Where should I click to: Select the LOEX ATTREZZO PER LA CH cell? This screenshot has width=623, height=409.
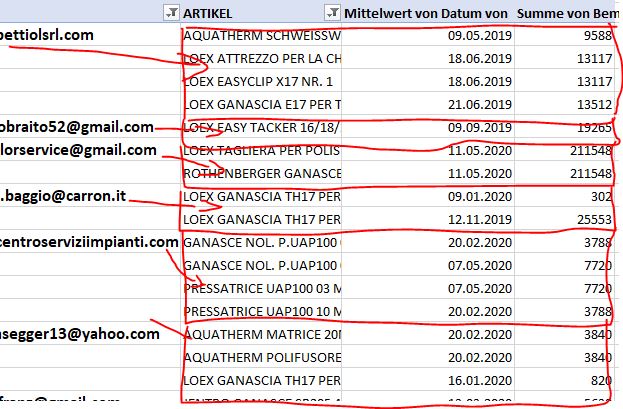point(262,58)
